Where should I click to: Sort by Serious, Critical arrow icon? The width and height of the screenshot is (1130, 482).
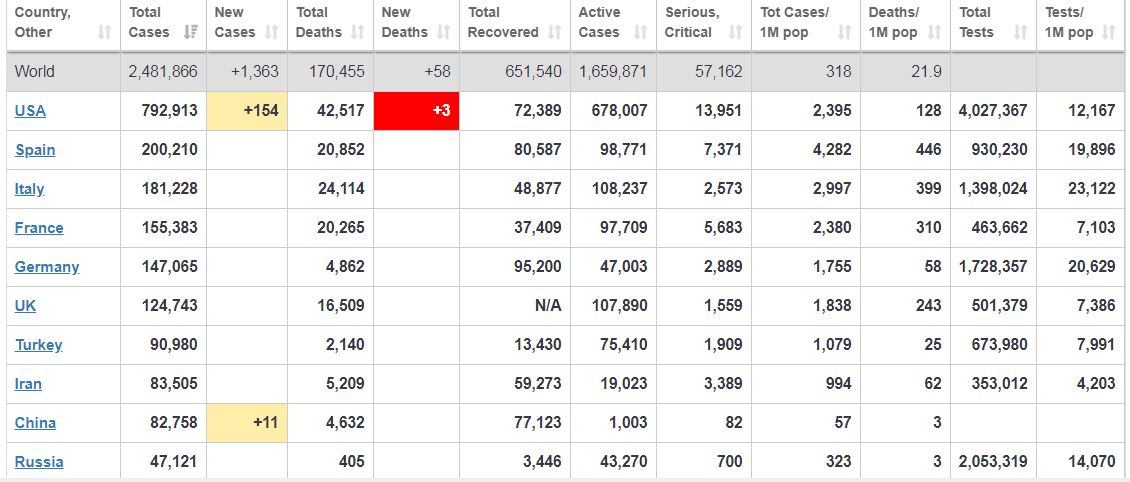pyautogui.click(x=735, y=33)
